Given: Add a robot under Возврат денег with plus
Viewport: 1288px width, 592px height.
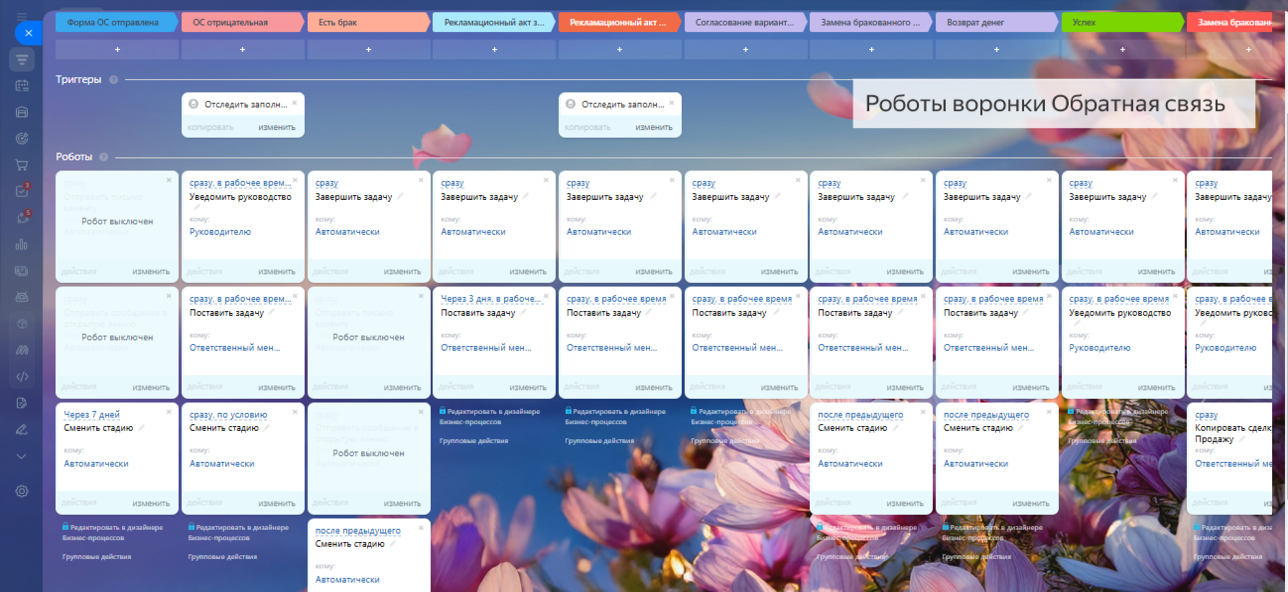Looking at the screenshot, I should (x=997, y=49).
